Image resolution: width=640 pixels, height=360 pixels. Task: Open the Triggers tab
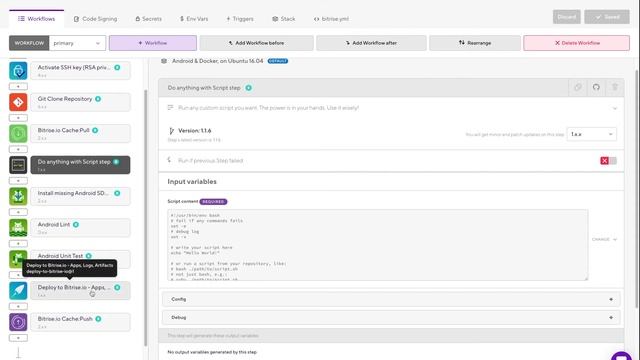tap(240, 19)
